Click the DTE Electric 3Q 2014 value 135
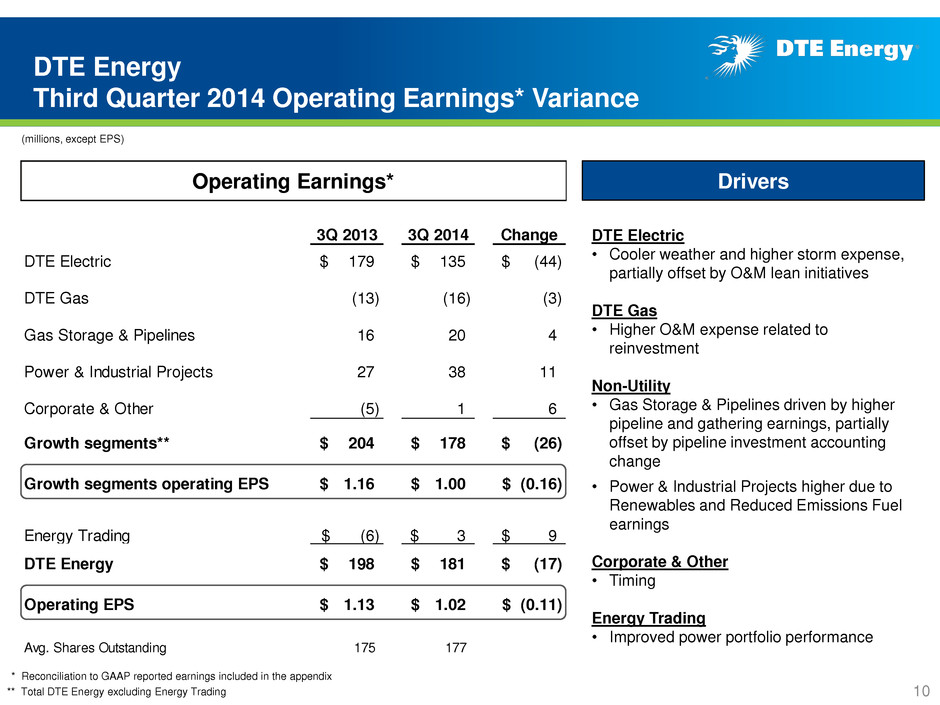This screenshot has height=705, width=940. pos(453,261)
